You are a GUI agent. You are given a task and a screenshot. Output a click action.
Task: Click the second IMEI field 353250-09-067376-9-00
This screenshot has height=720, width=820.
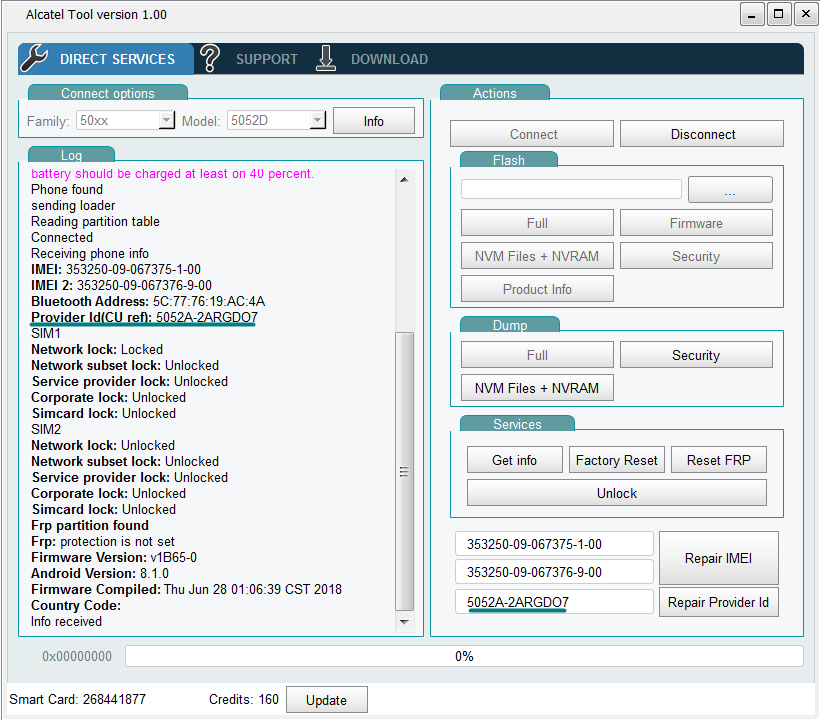point(554,572)
